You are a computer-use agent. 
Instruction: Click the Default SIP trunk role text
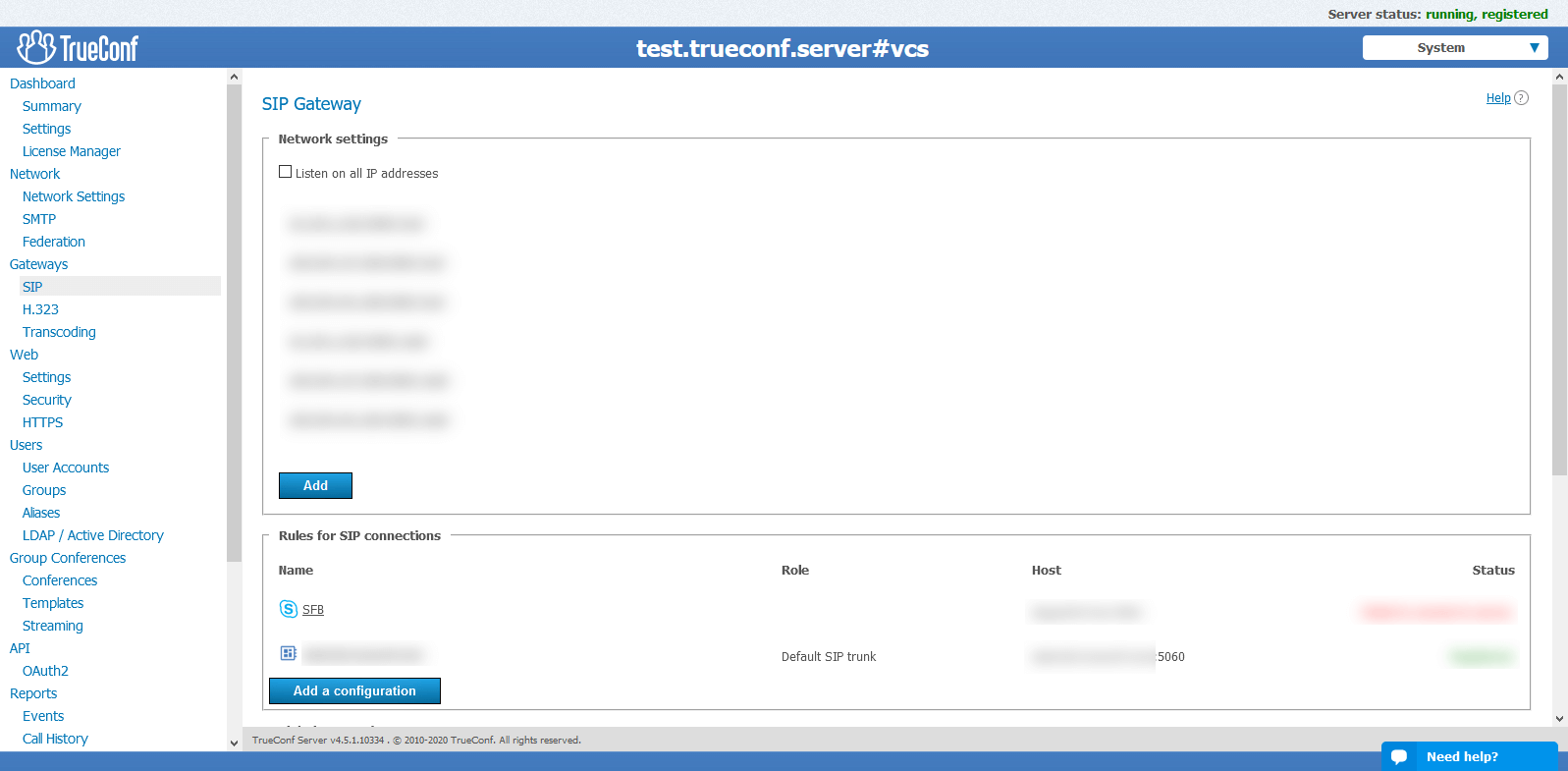(x=829, y=657)
